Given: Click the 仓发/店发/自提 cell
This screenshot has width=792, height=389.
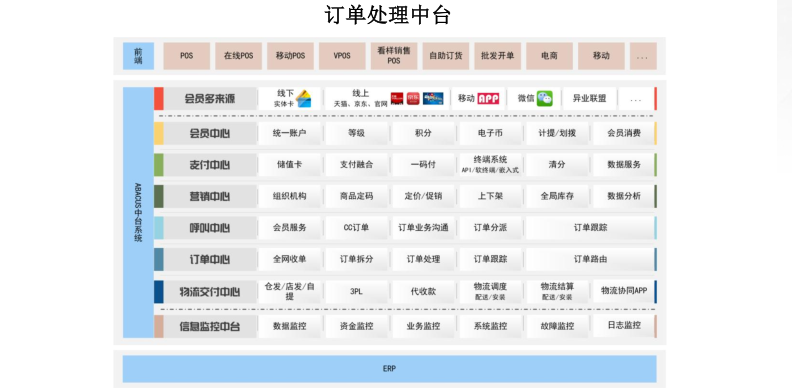Looking at the screenshot, I should 289,291.
